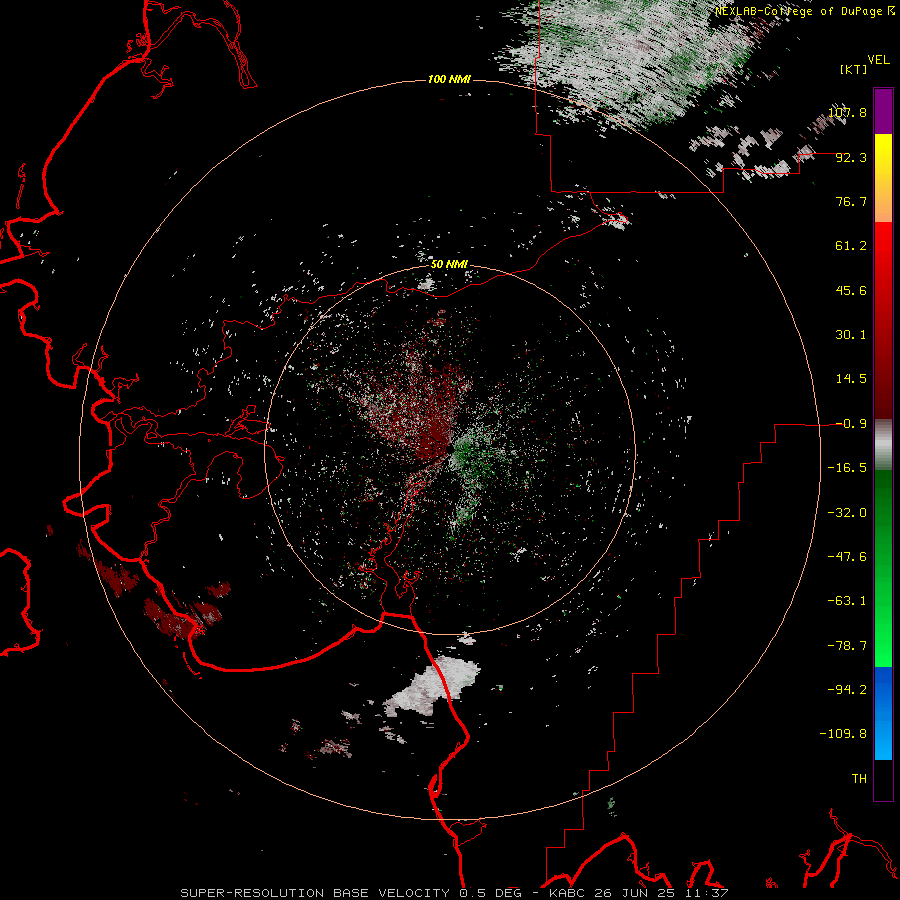Viewport: 900px width, 900px height.
Task: Click the 26 JUN 25 11:37 timestamp
Action: pos(662,893)
